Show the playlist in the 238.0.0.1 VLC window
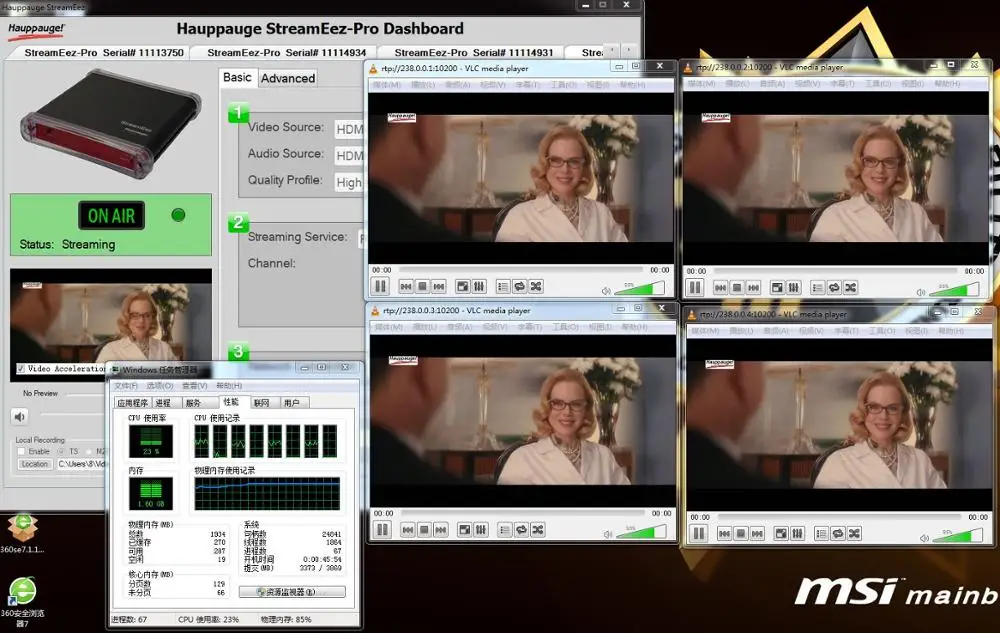The height and width of the screenshot is (633, 1000). coord(503,287)
